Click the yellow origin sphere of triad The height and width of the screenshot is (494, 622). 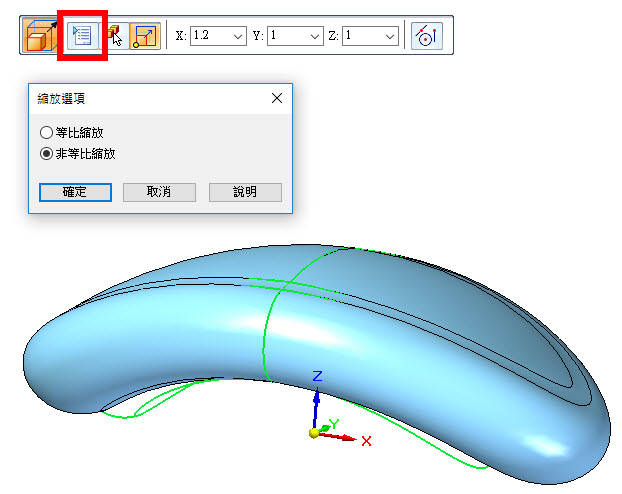click(x=314, y=433)
